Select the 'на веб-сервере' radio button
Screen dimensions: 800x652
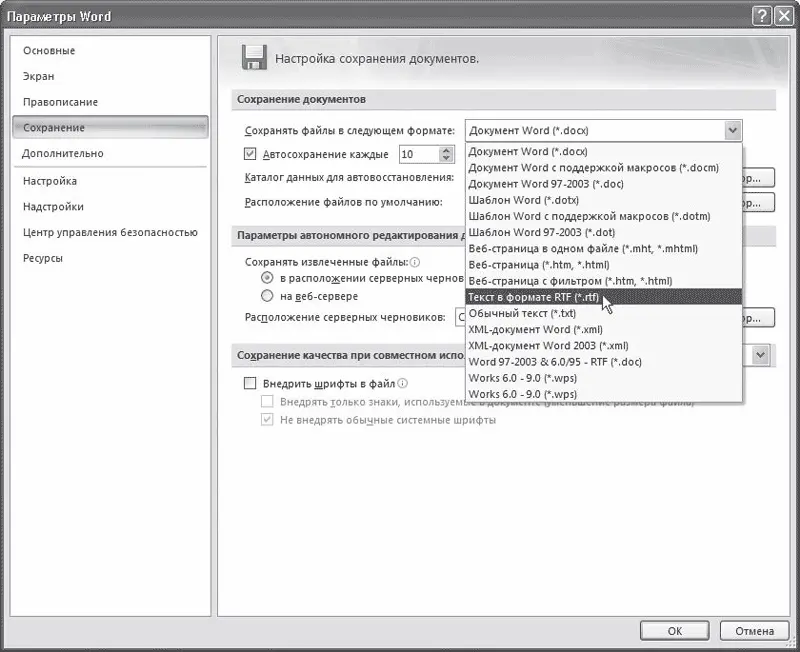click(x=267, y=296)
